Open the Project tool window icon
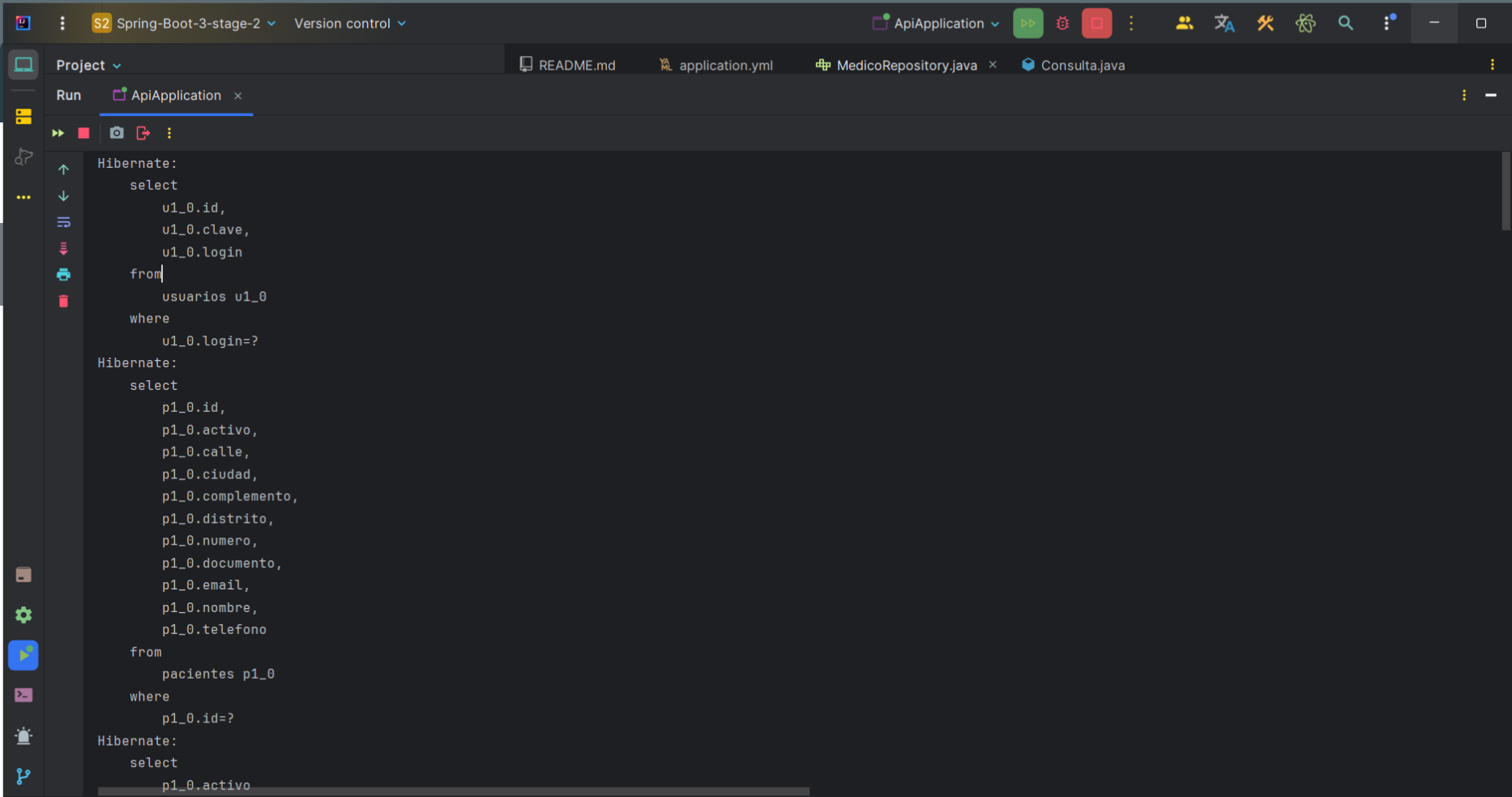The height and width of the screenshot is (797, 1512). coord(23,65)
